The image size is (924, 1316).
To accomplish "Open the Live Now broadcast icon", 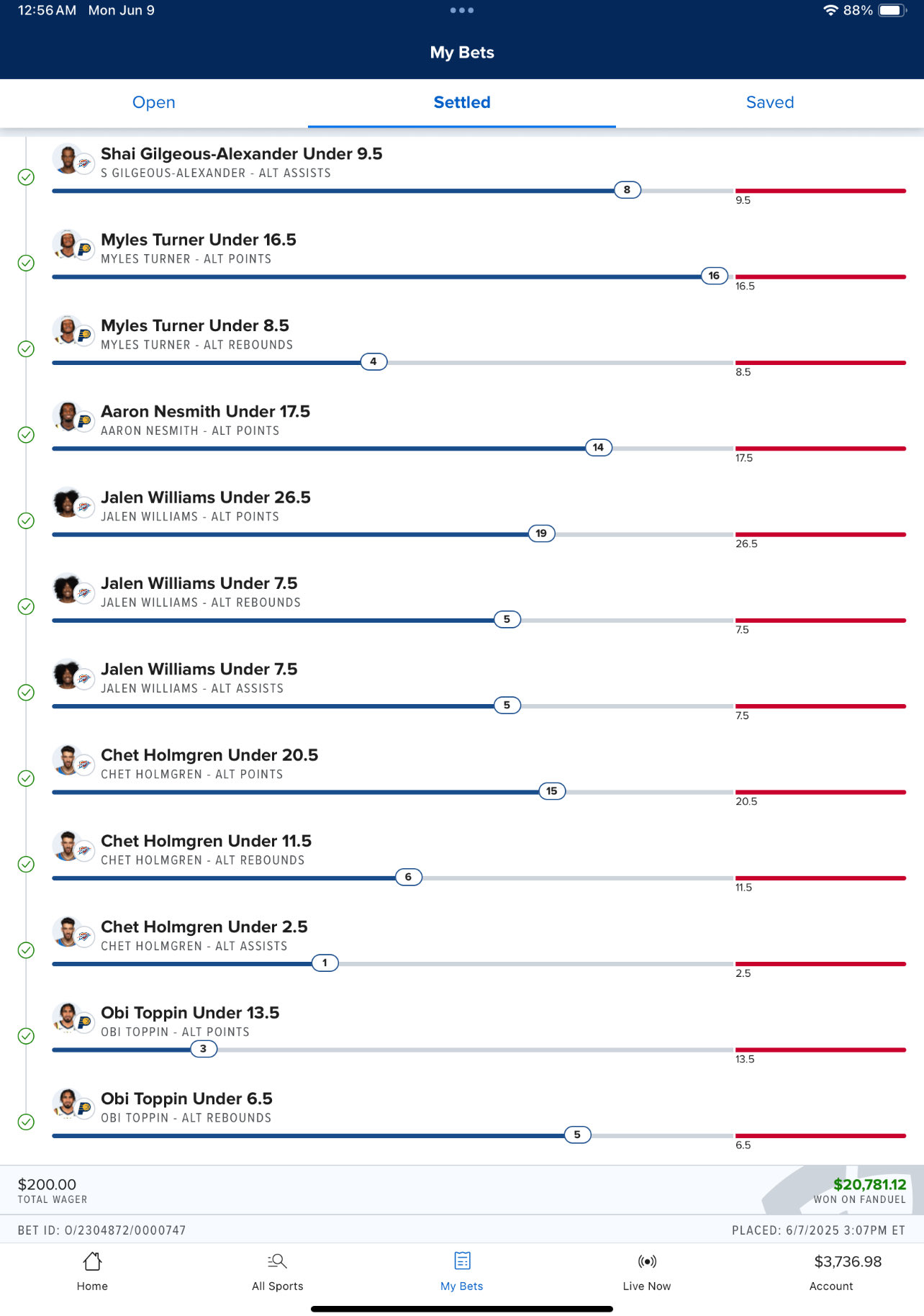I will [647, 1261].
